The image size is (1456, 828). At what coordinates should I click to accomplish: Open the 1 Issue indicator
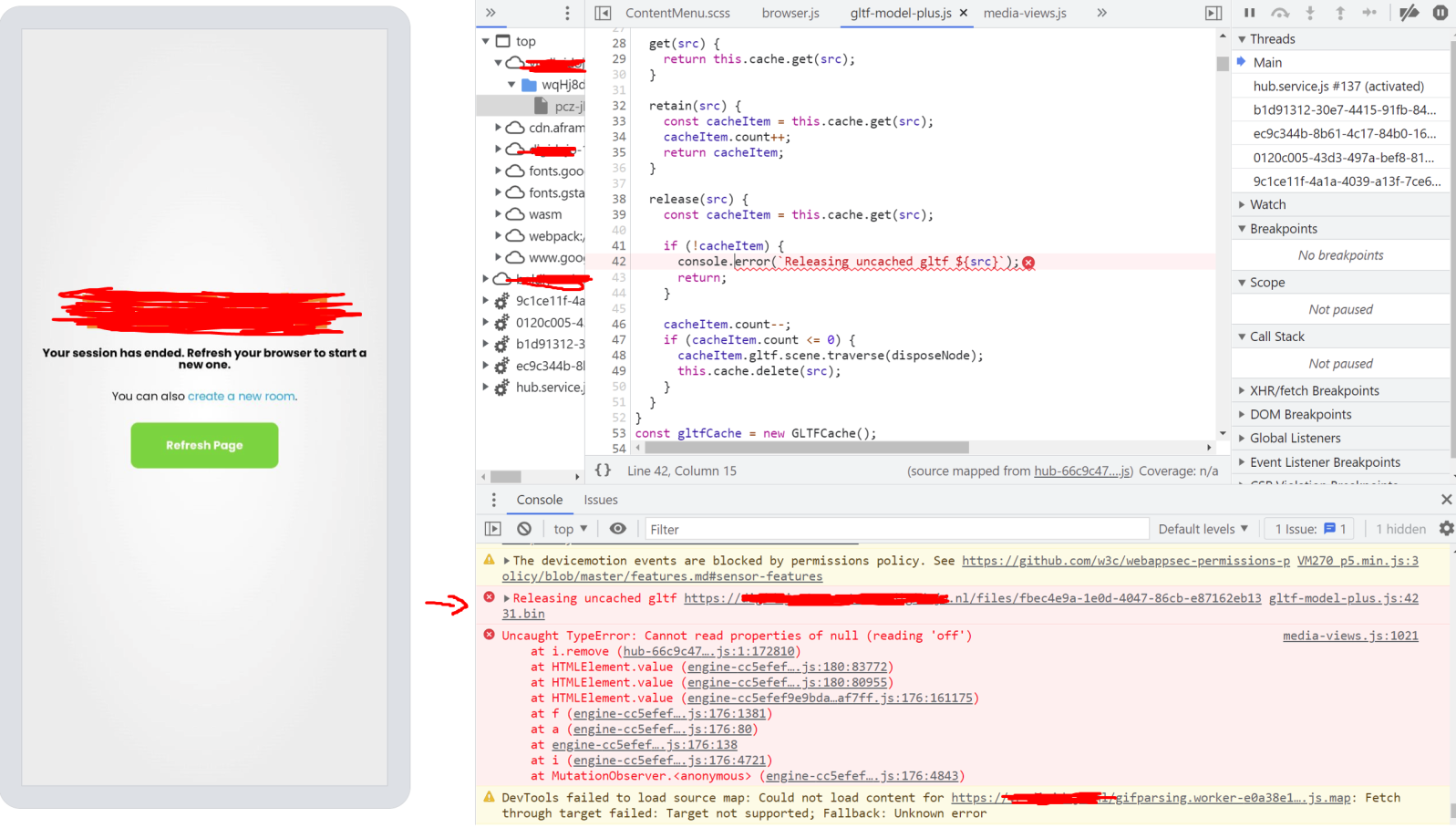tap(1310, 529)
